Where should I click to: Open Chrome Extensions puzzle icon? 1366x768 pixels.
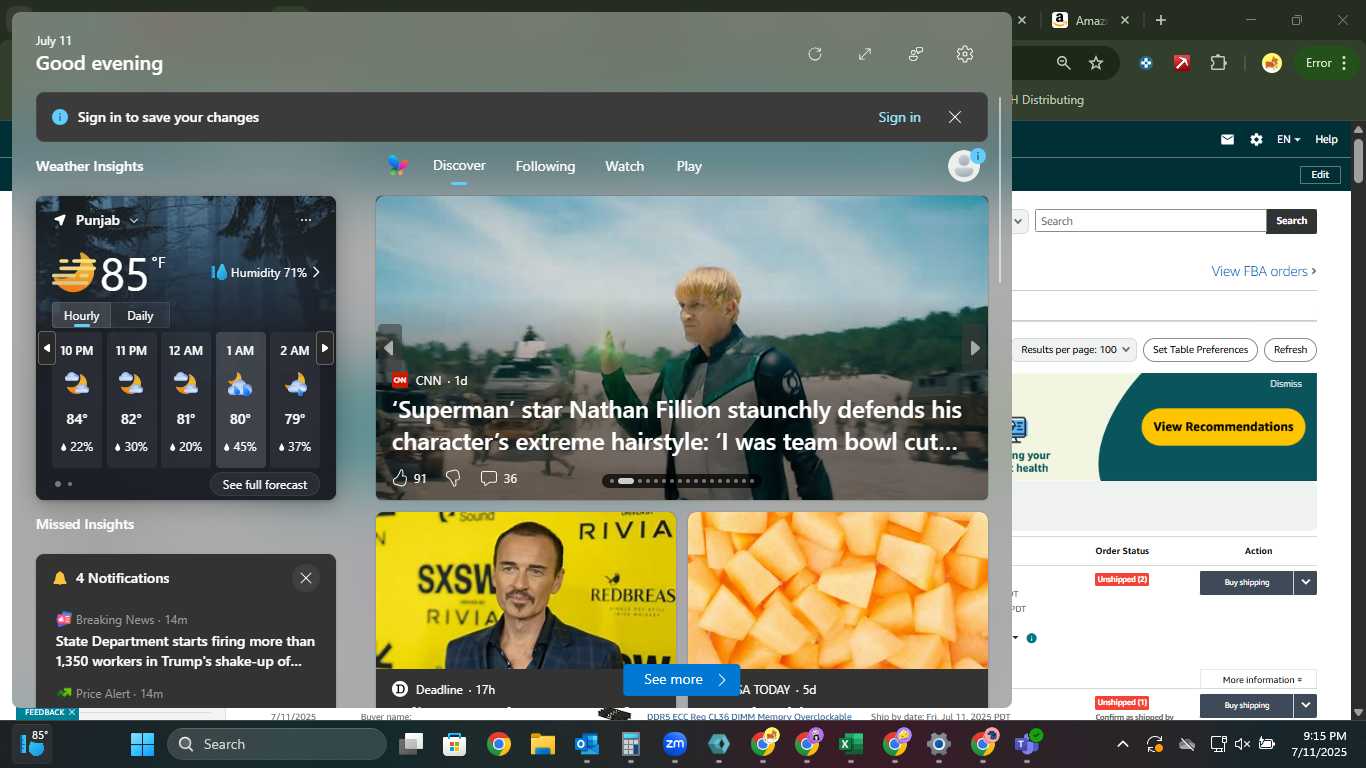click(x=1218, y=63)
